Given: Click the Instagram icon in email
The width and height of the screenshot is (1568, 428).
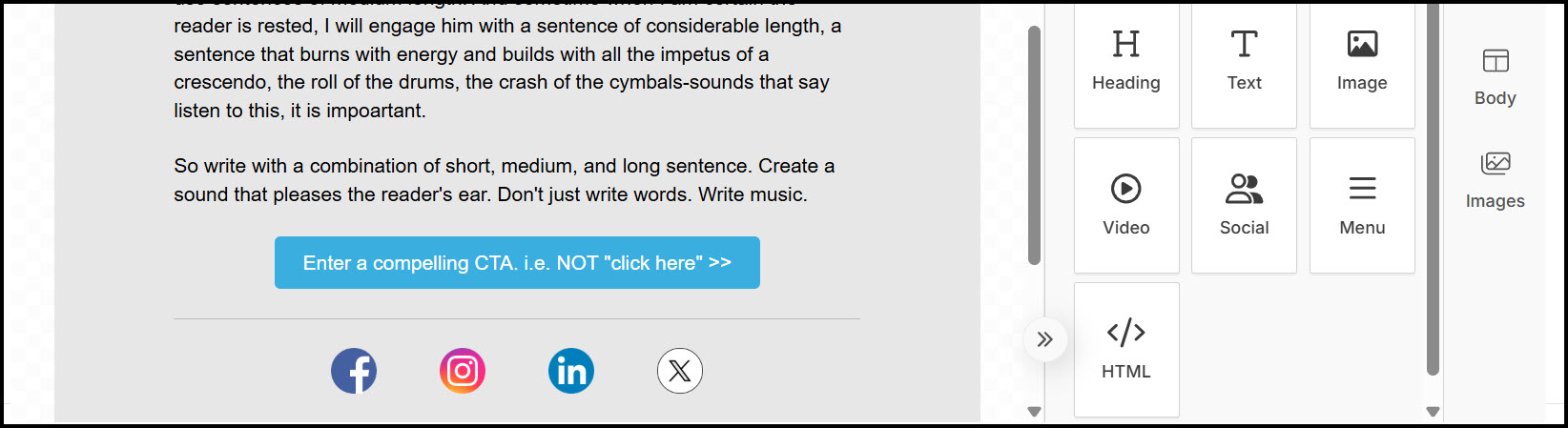Looking at the screenshot, I should (463, 371).
